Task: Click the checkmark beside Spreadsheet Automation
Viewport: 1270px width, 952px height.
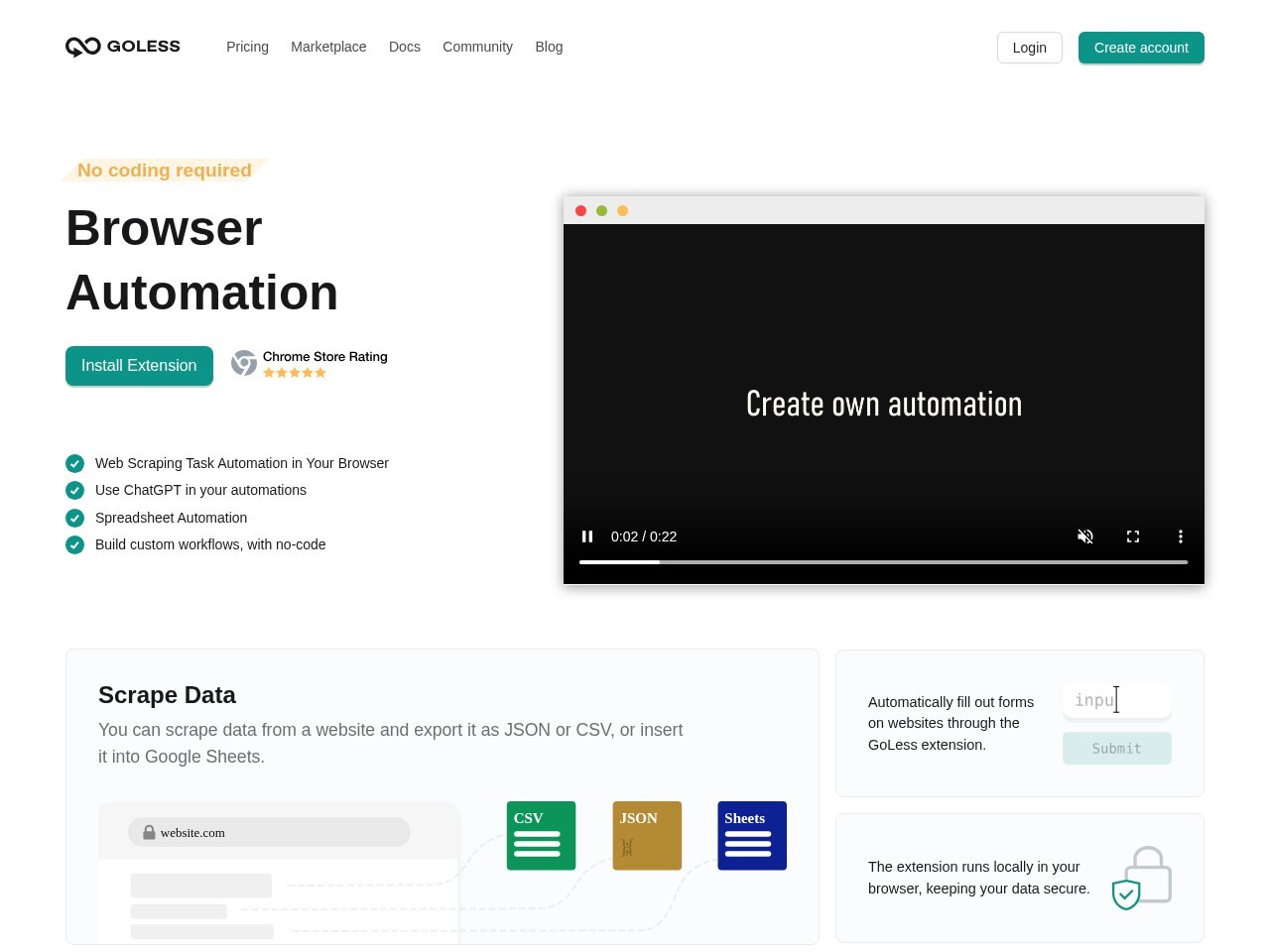Action: (74, 518)
